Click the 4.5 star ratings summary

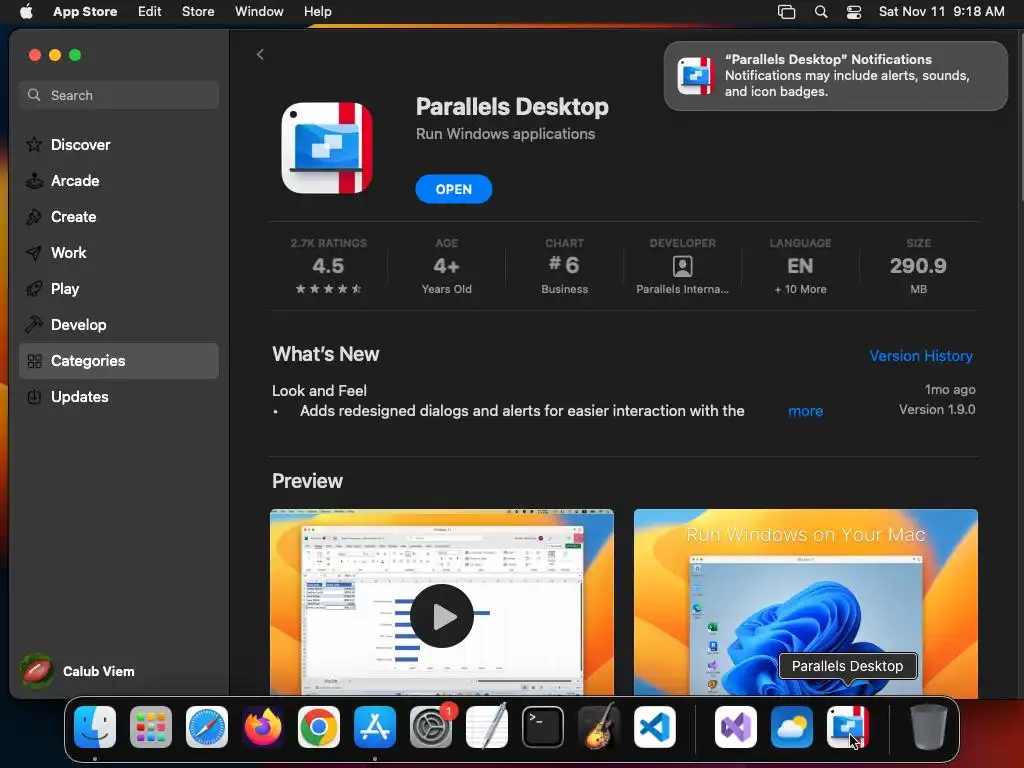point(328,268)
